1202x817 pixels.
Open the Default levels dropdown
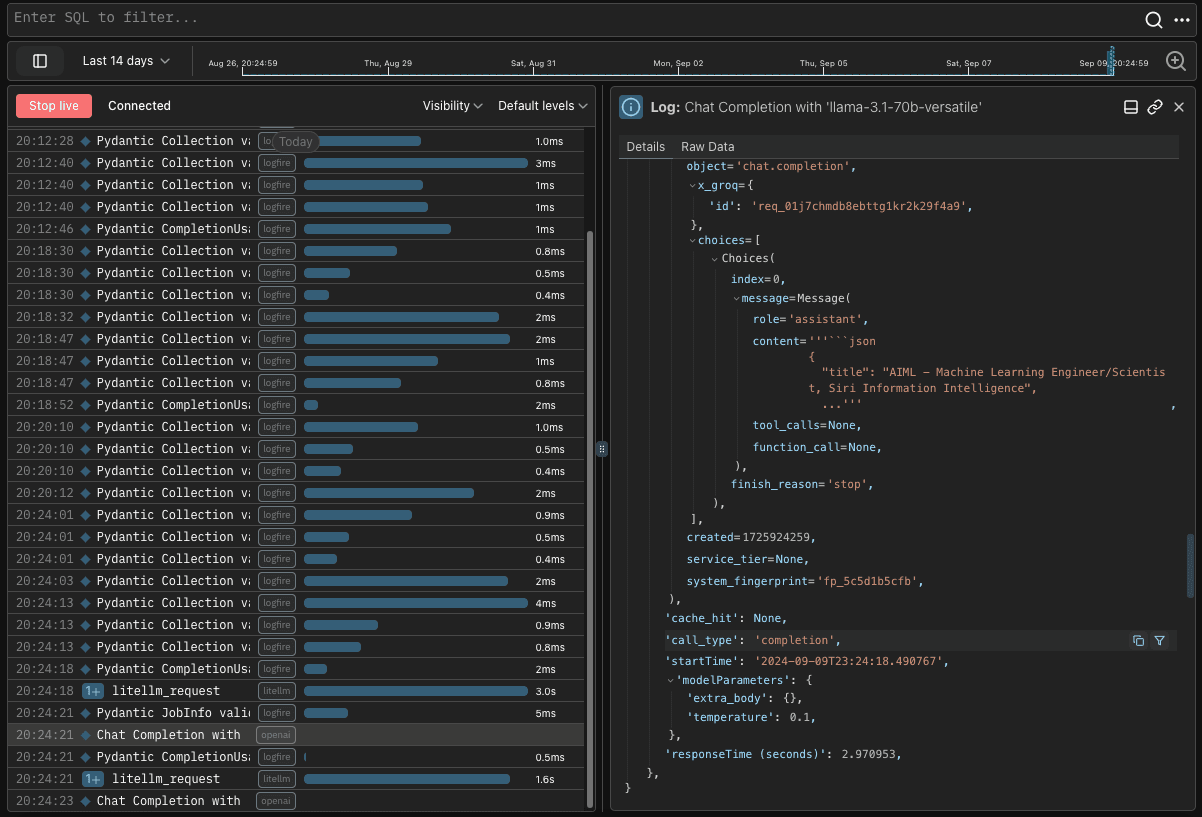543,106
